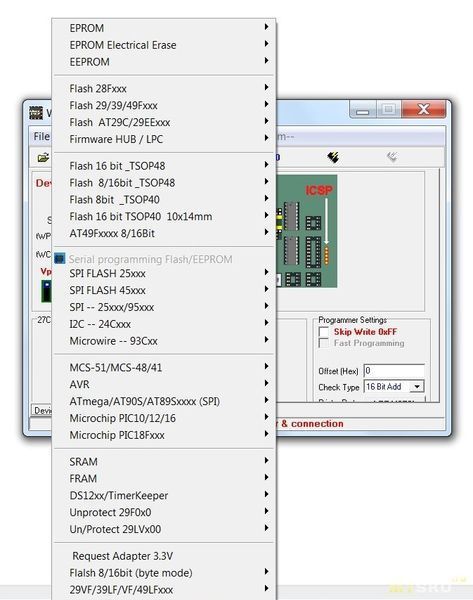Open Firmware HUB / LPC submenu
This screenshot has width=473, height=600.
coord(164,139)
